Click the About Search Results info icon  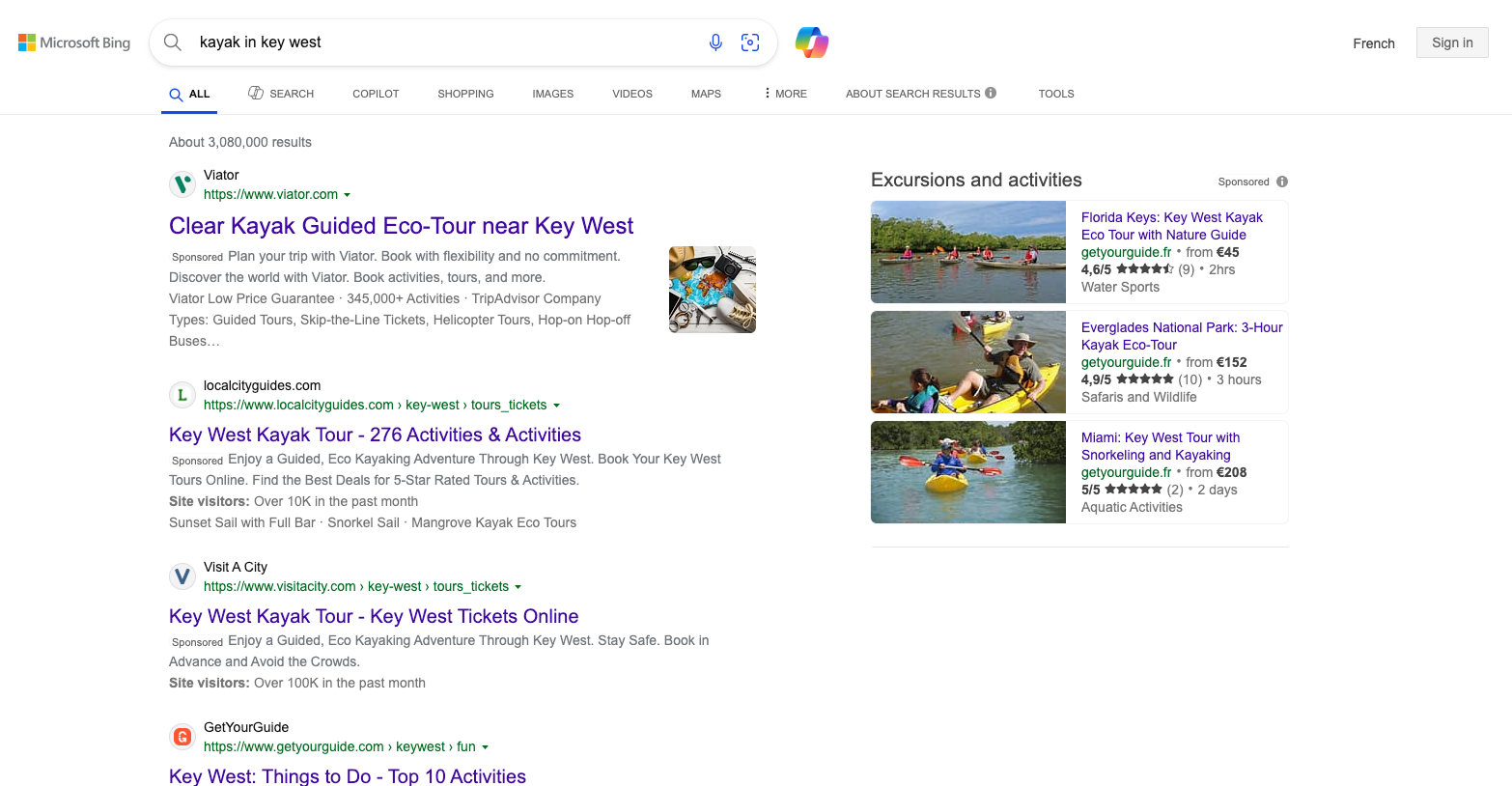(991, 93)
